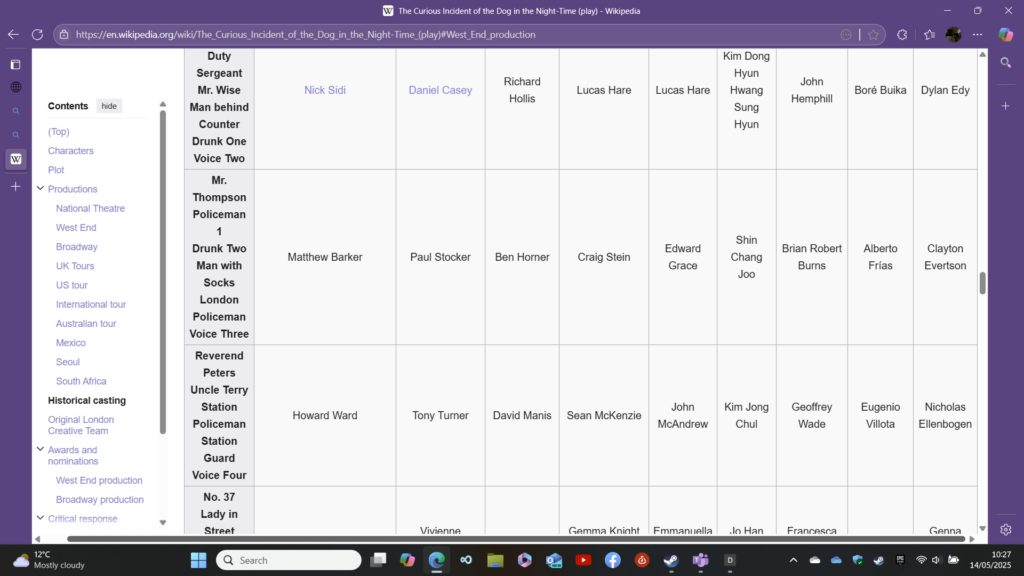
Task: Reload the Wikipedia page
Action: click(x=37, y=35)
